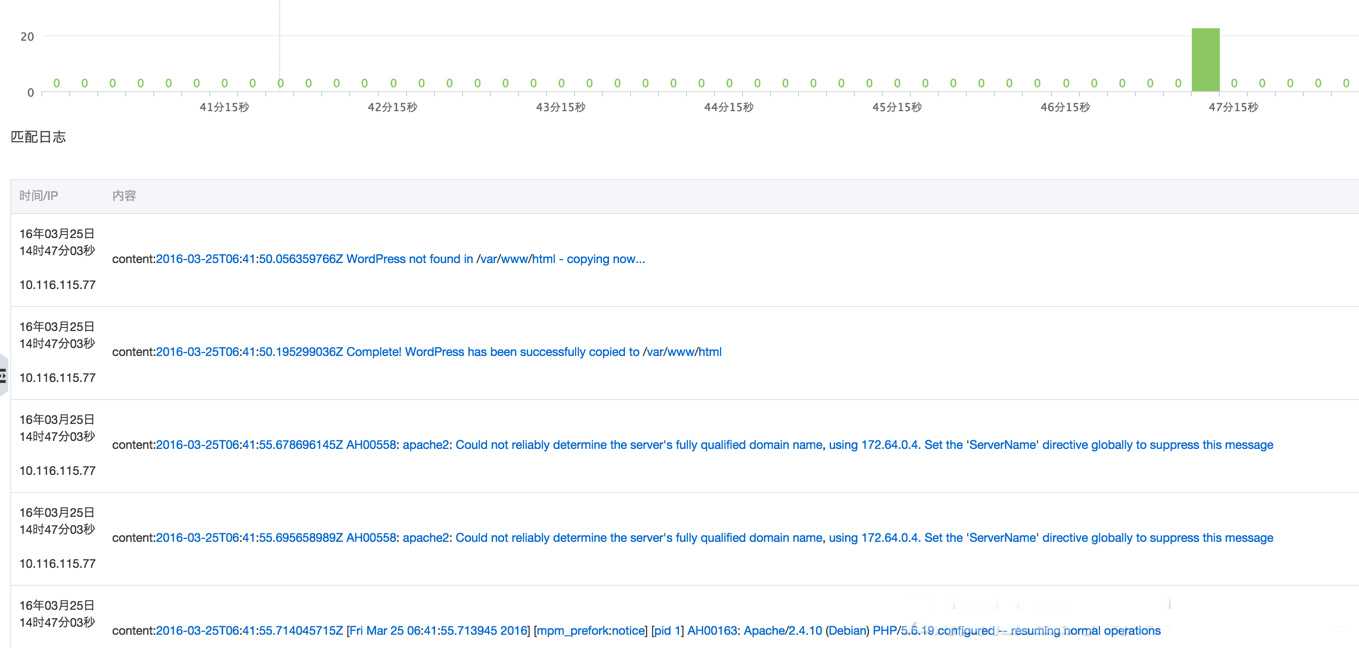Click the 内容 column header
This screenshot has height=648, width=1359.
124,196
